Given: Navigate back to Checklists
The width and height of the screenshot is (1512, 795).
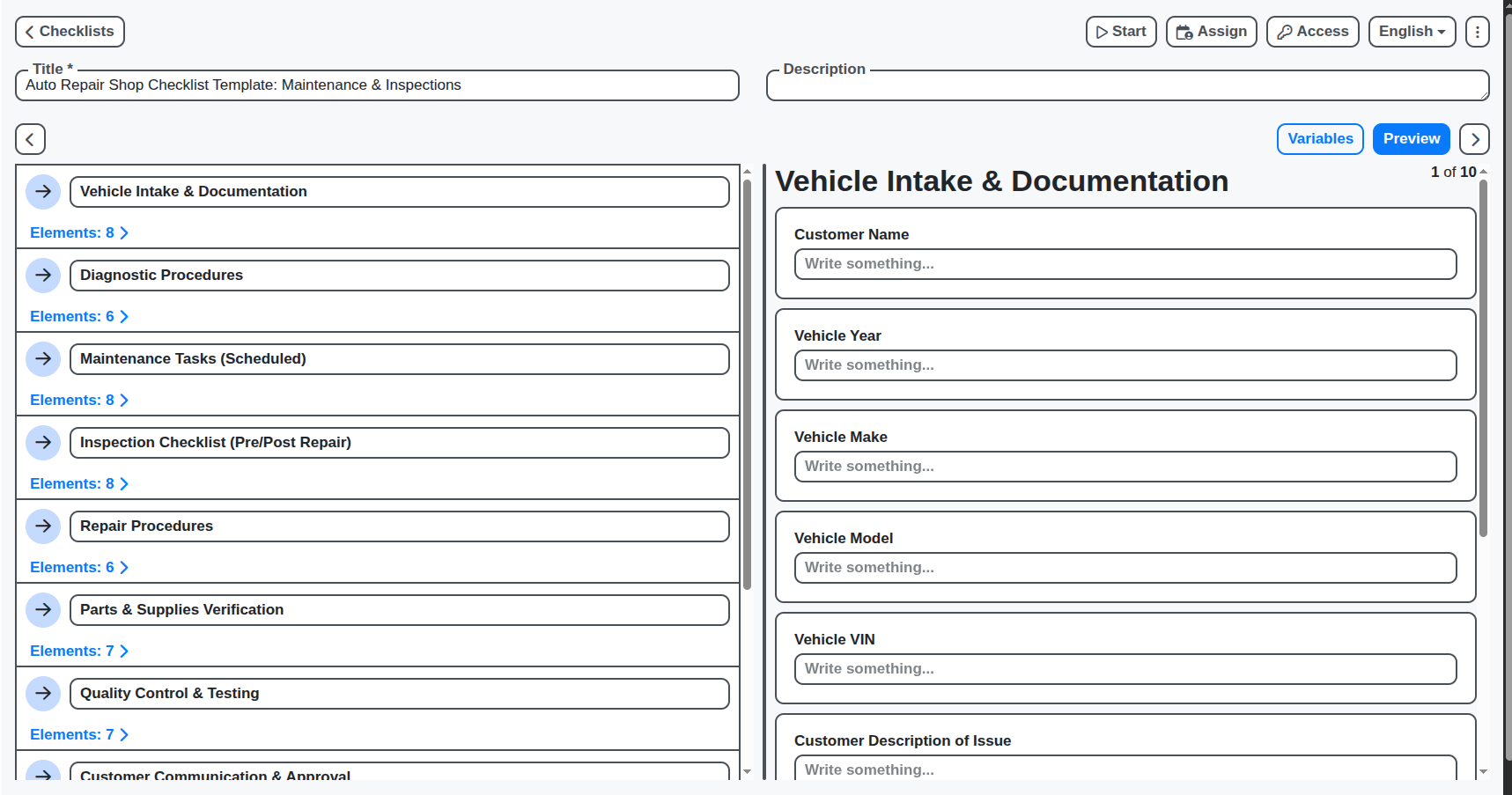Looking at the screenshot, I should click(70, 32).
